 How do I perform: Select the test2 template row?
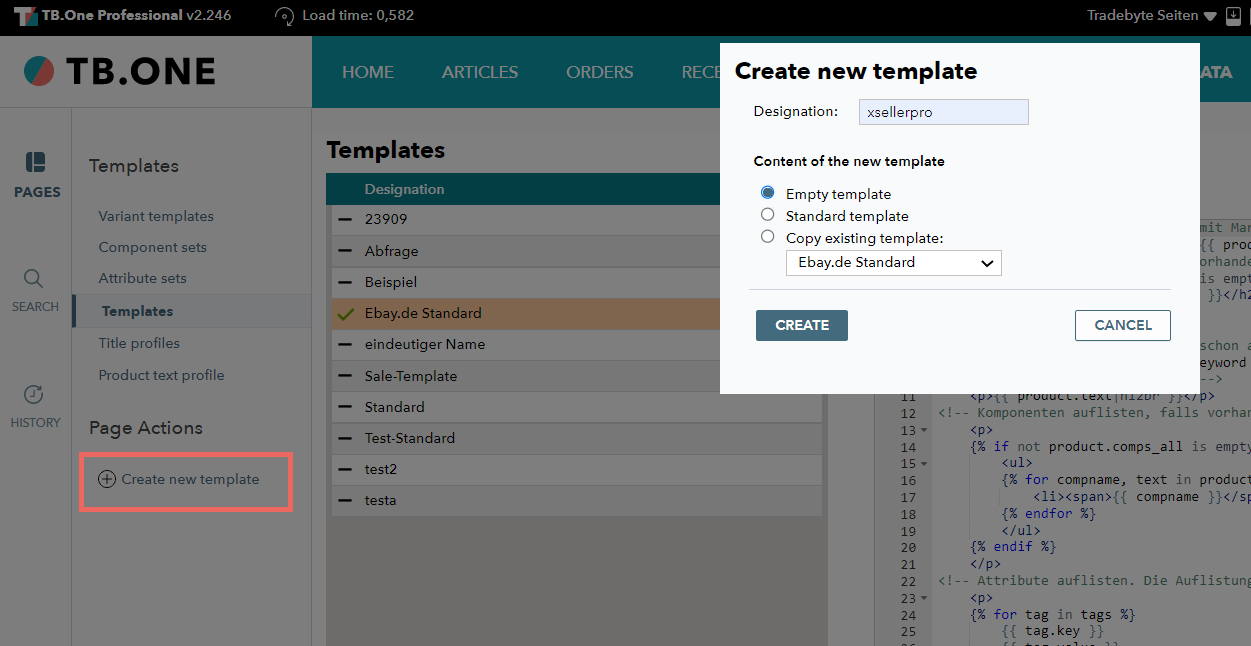pos(577,469)
